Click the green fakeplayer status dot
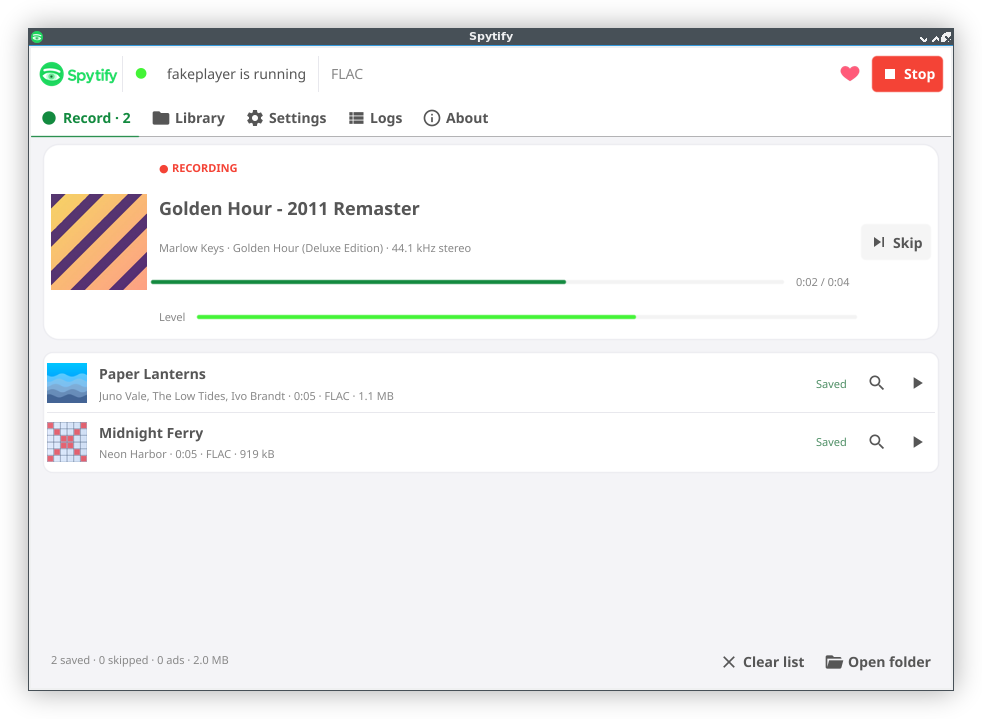This screenshot has width=982, height=719. click(142, 74)
